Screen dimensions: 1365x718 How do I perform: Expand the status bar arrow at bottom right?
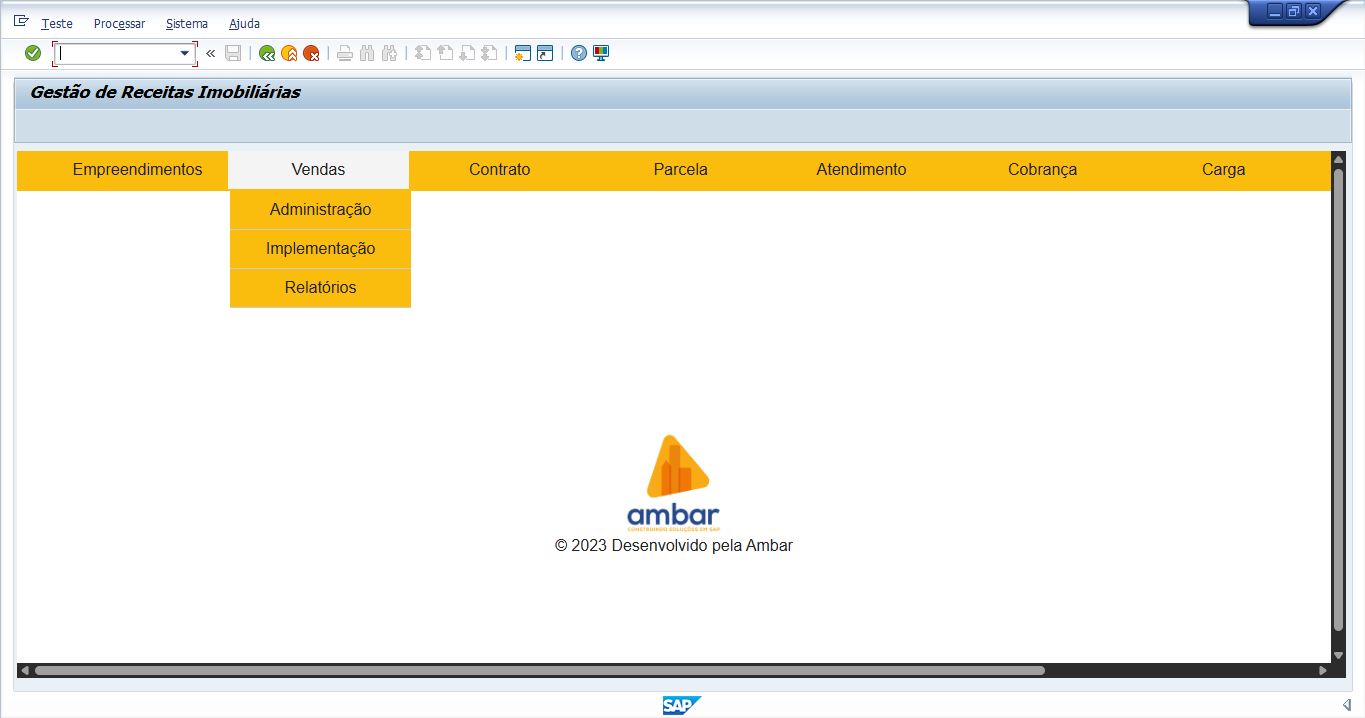1346,705
